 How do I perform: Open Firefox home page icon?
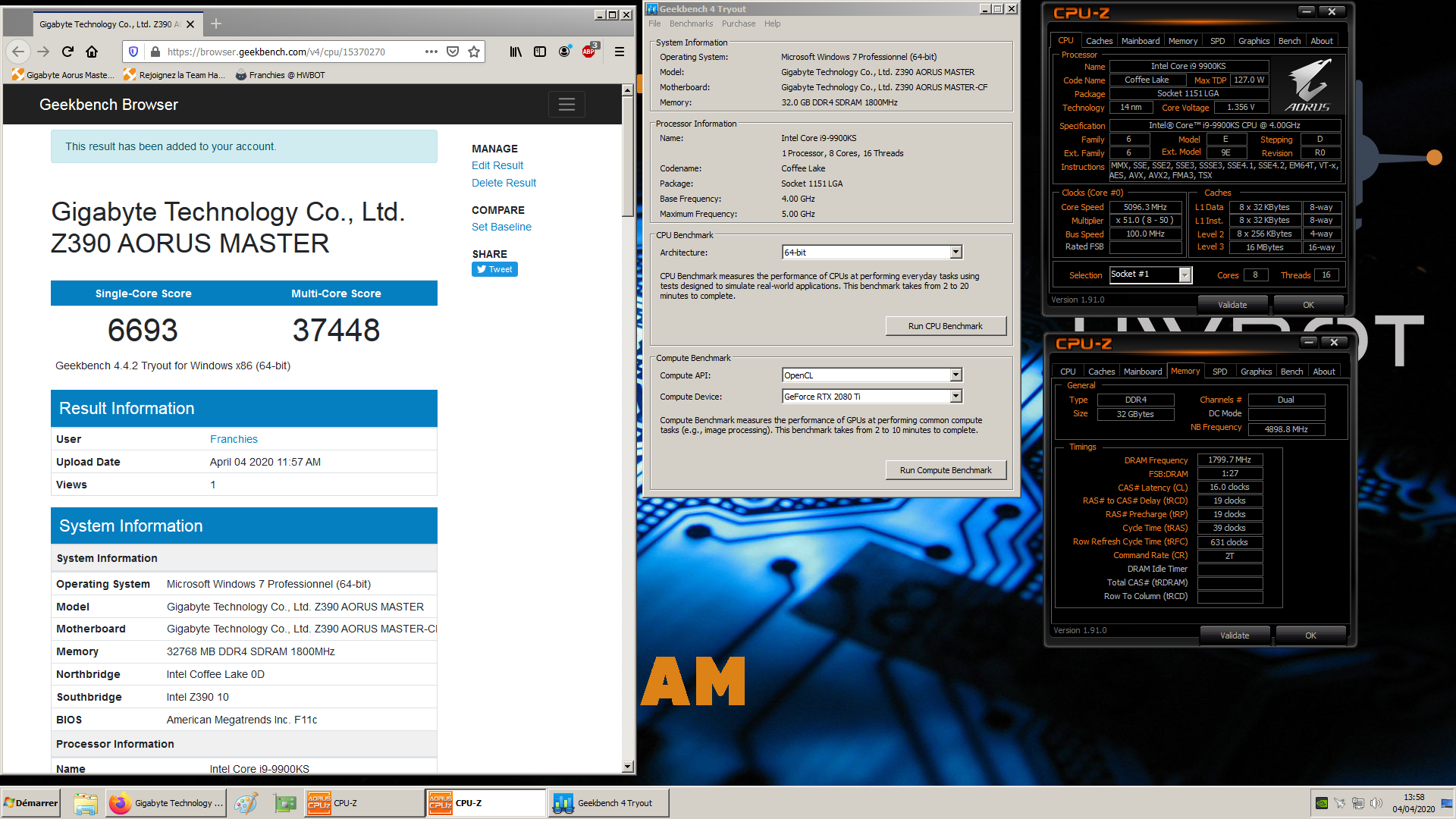point(92,52)
